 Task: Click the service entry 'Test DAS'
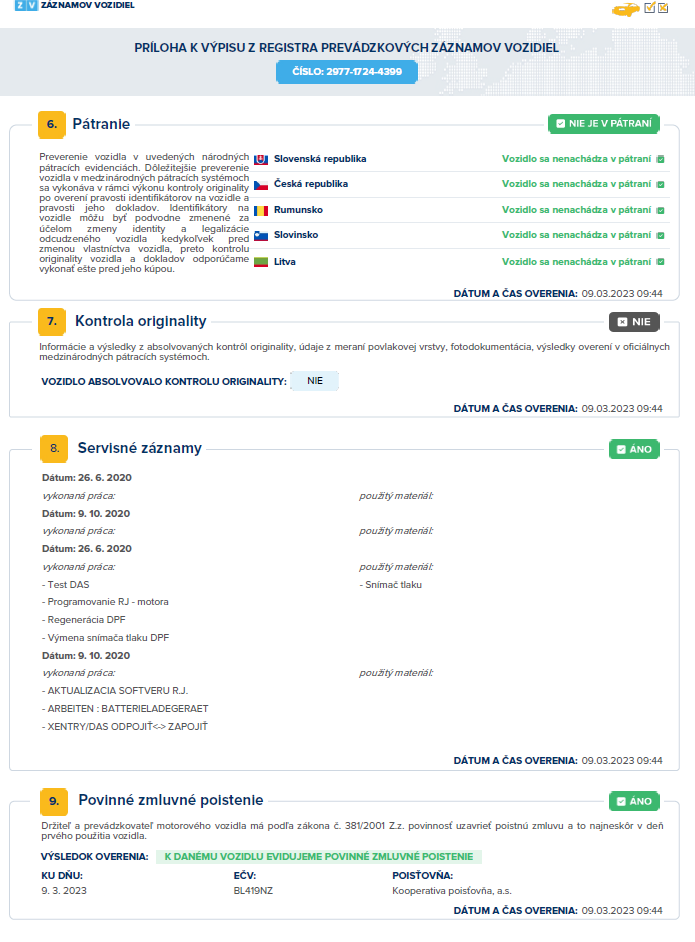coord(65,585)
